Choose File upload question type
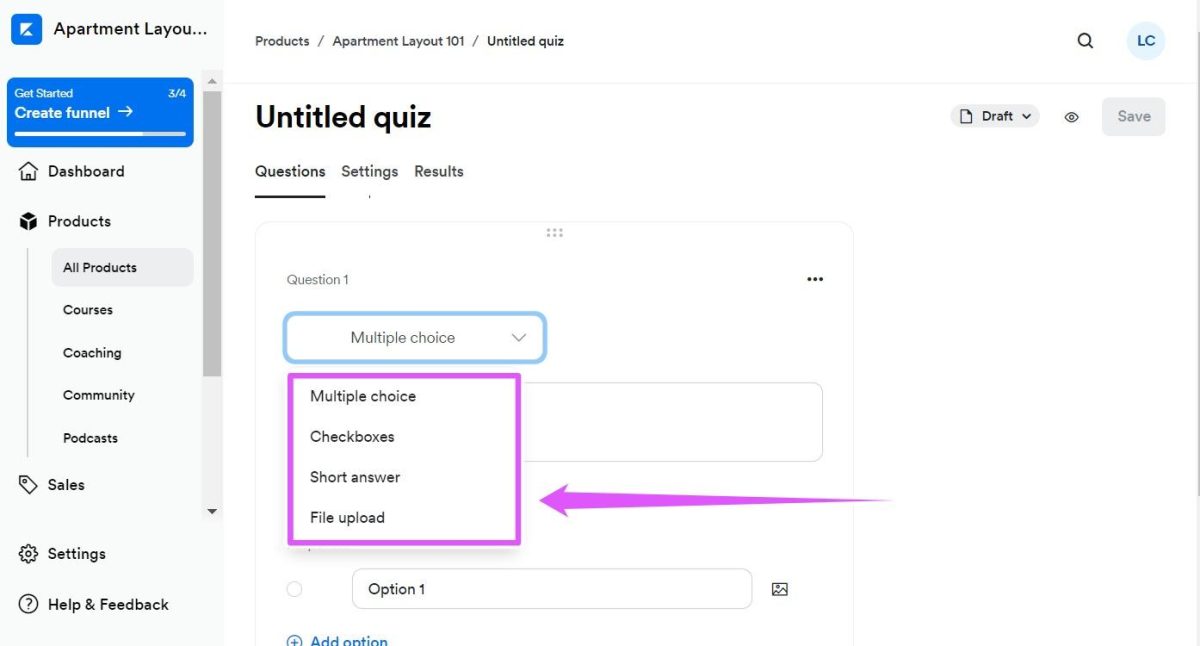Screen dimensions: 1200x646 (347, 518)
